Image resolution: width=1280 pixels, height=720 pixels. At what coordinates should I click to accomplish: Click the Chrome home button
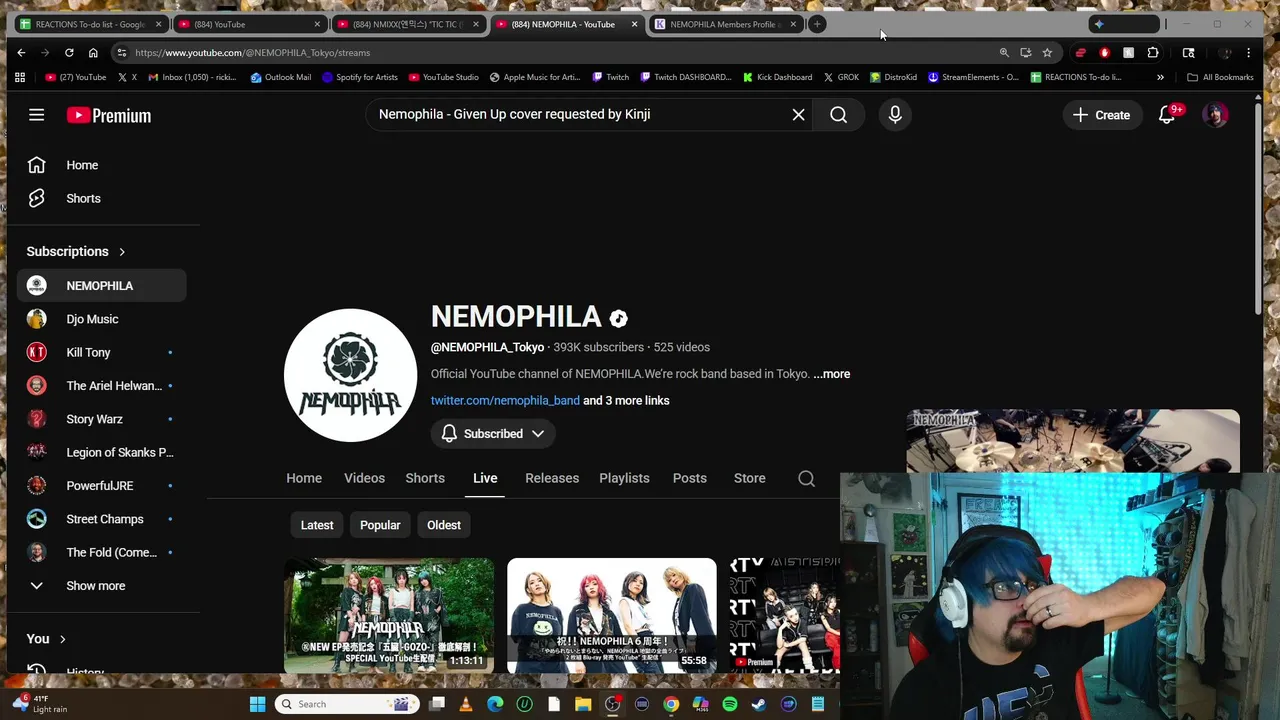93,52
